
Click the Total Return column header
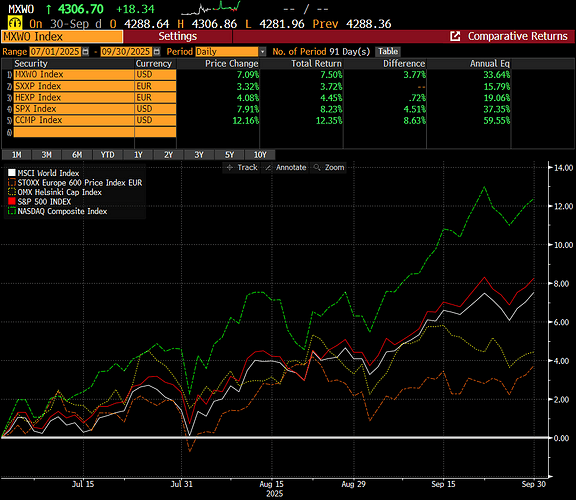(x=316, y=64)
